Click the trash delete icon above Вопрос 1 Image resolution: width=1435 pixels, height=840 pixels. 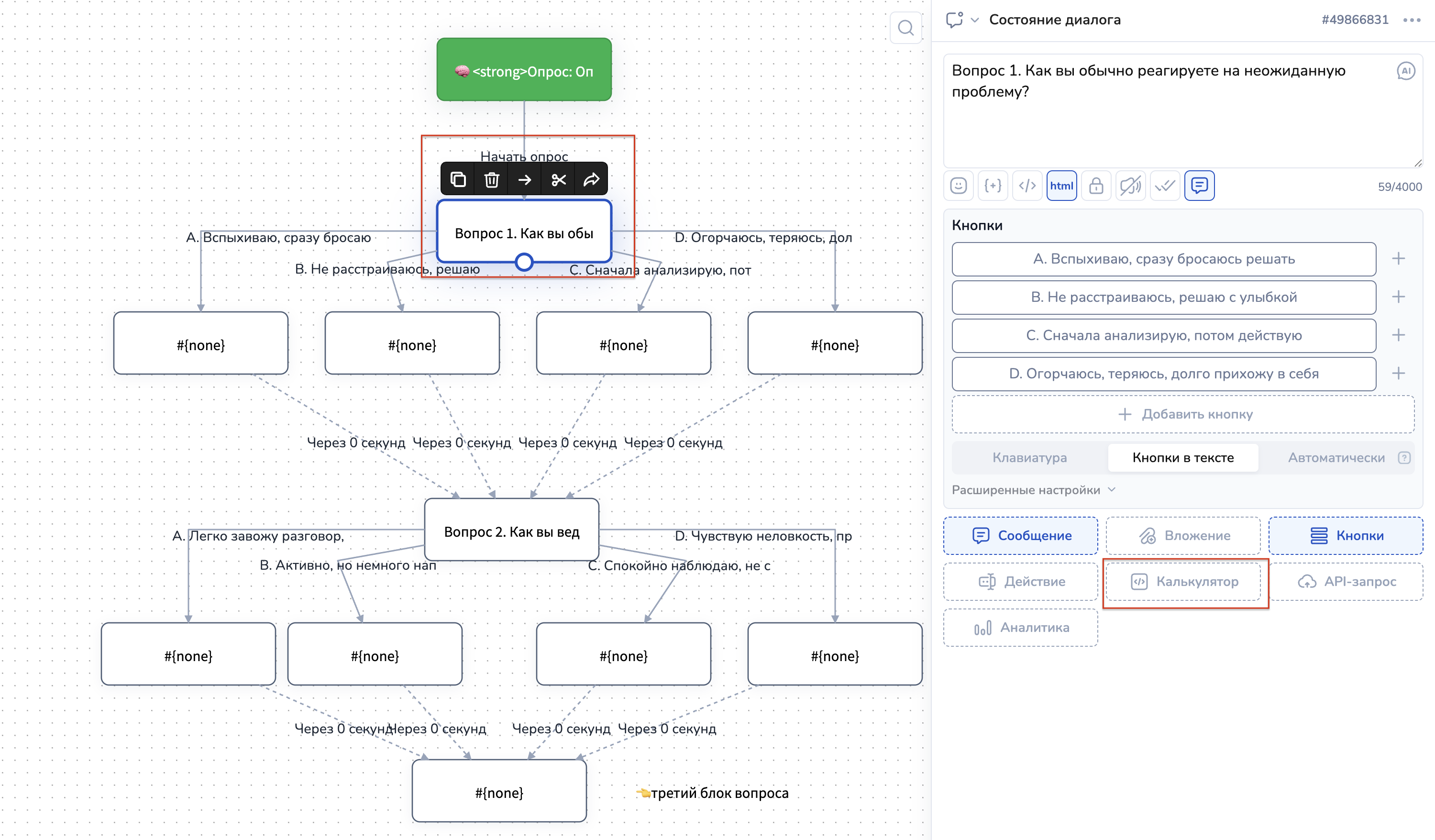coord(491,180)
